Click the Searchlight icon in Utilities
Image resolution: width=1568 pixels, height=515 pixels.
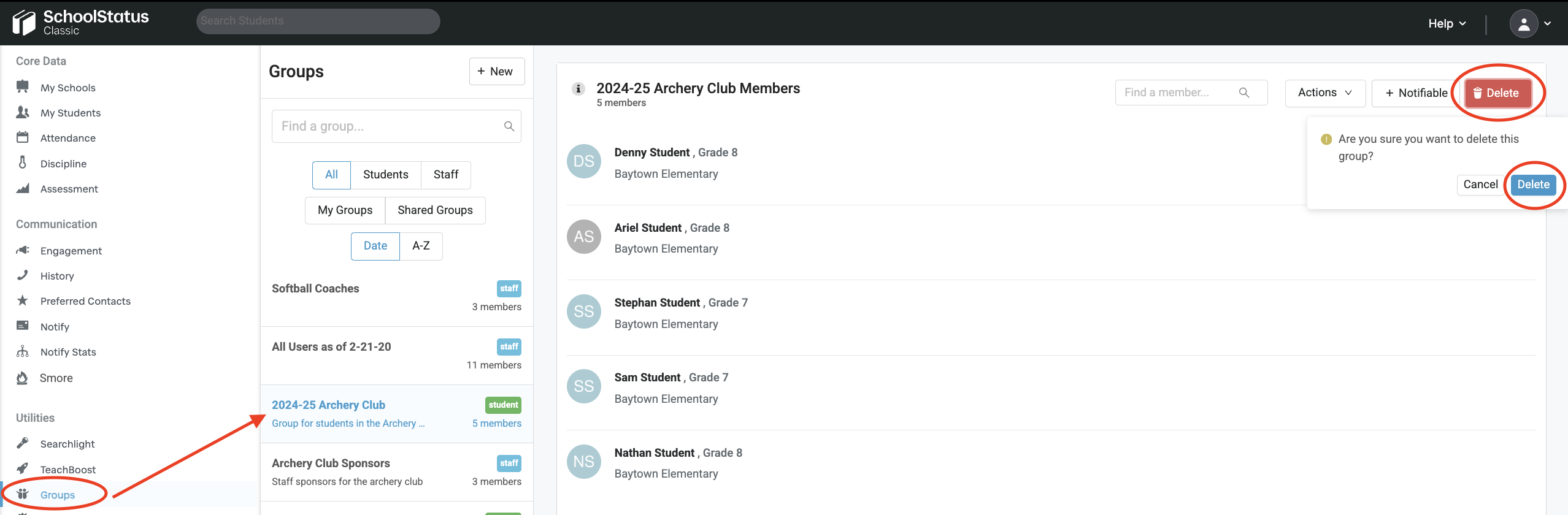coord(23,443)
